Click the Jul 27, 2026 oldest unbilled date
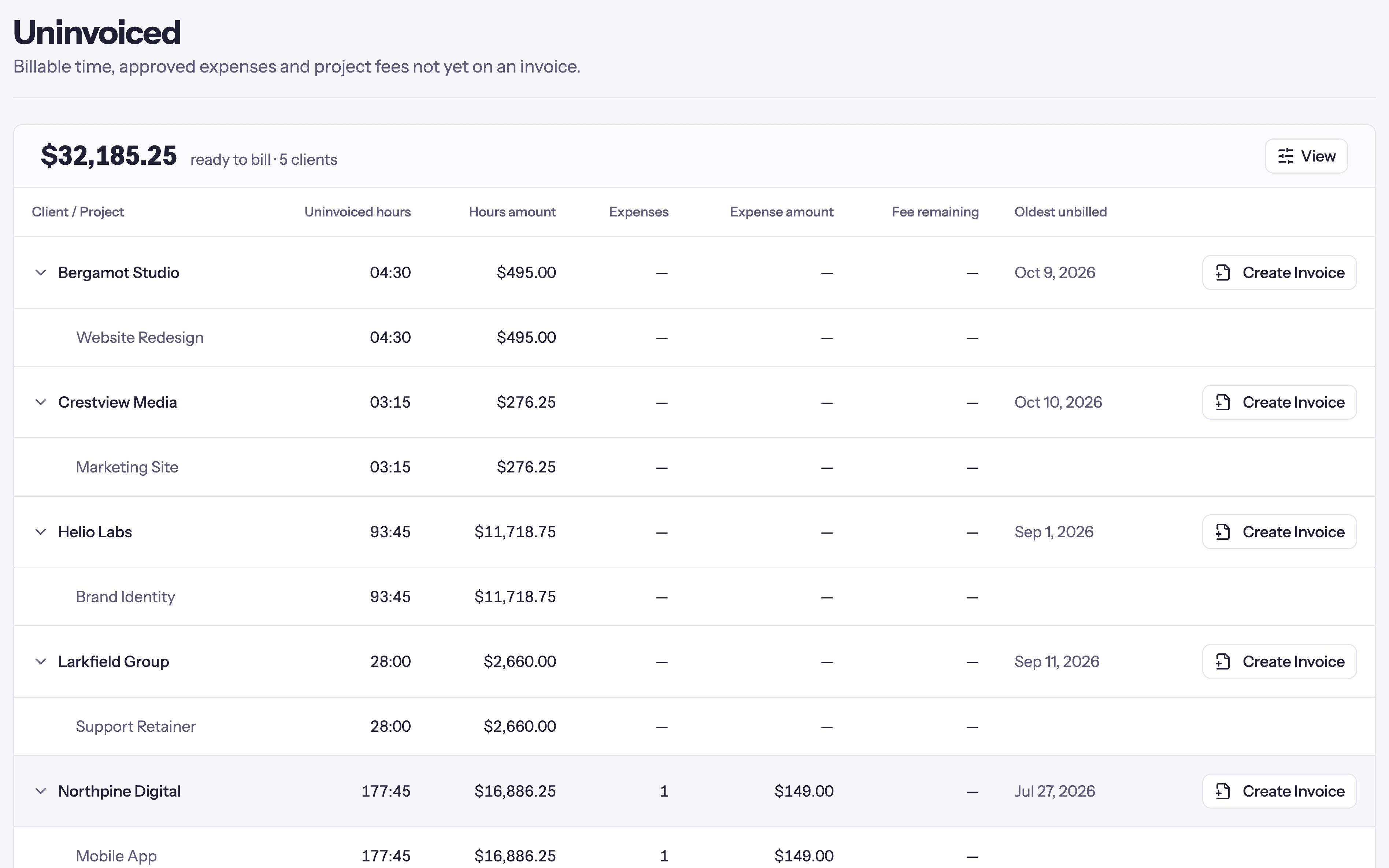The width and height of the screenshot is (1389, 868). coord(1054,792)
